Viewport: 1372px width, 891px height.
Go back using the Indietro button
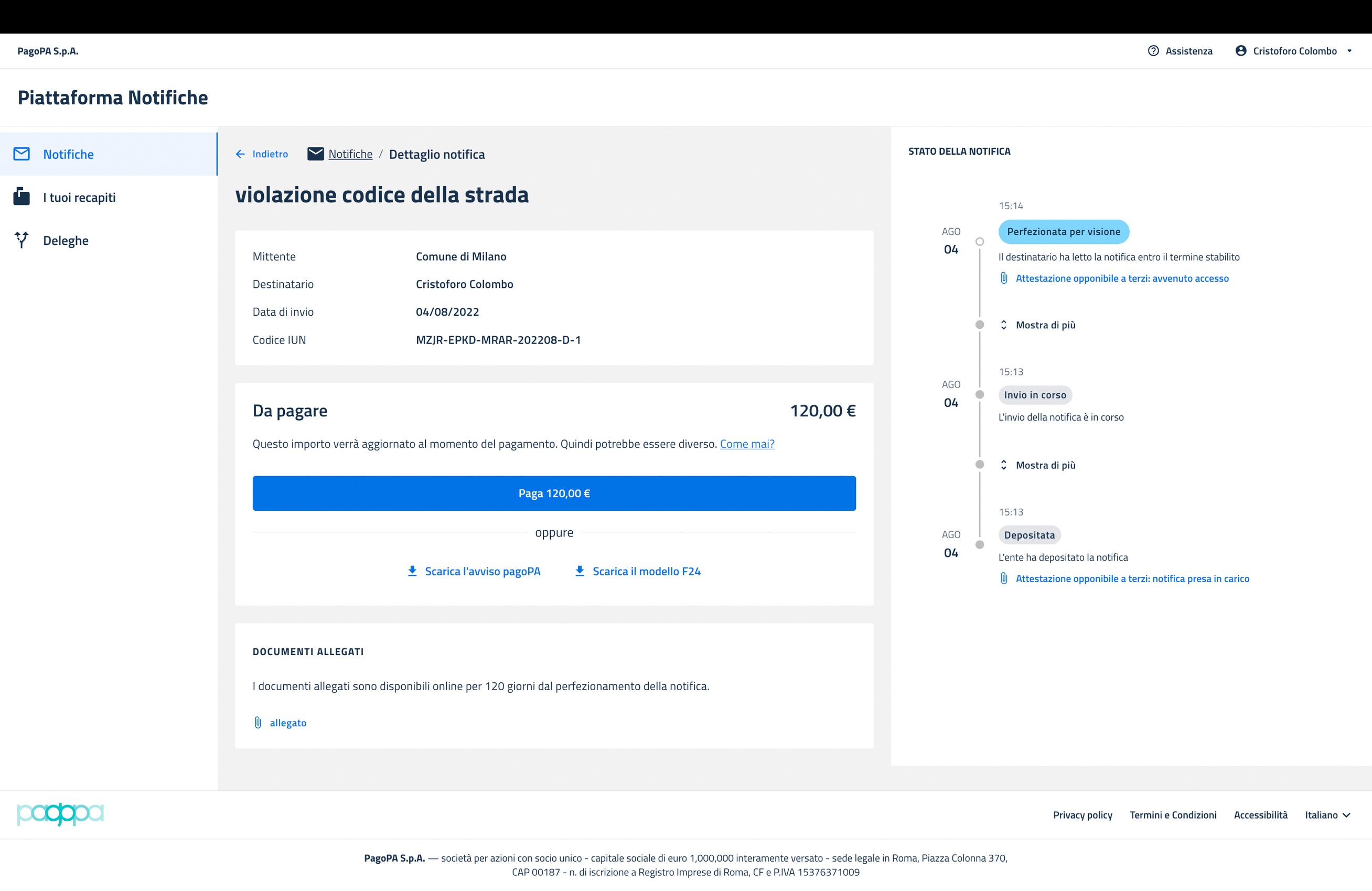[x=262, y=154]
